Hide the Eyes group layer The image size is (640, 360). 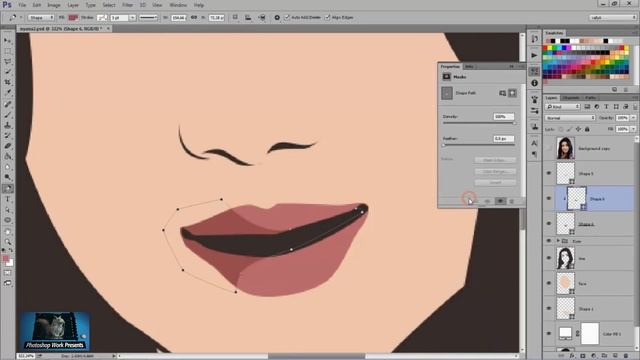(x=549, y=241)
